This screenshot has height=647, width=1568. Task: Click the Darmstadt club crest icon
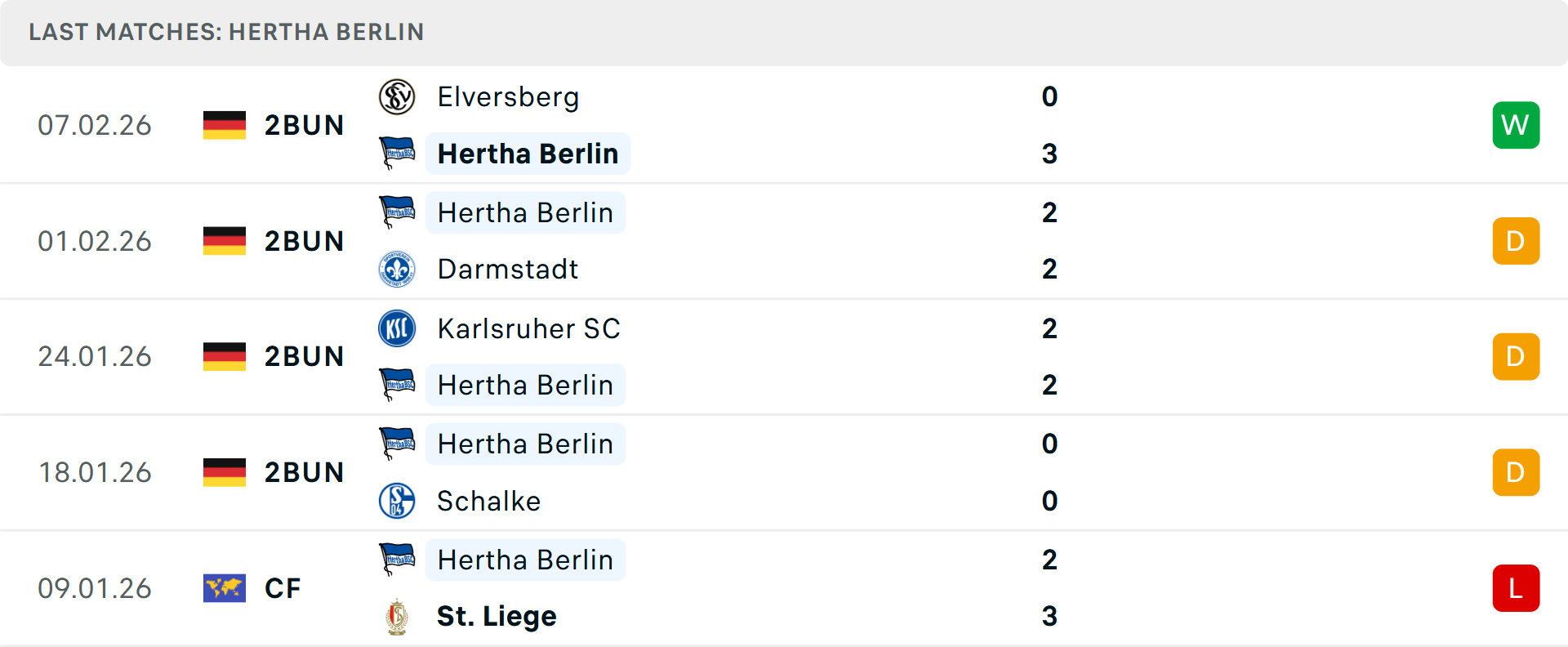[397, 269]
